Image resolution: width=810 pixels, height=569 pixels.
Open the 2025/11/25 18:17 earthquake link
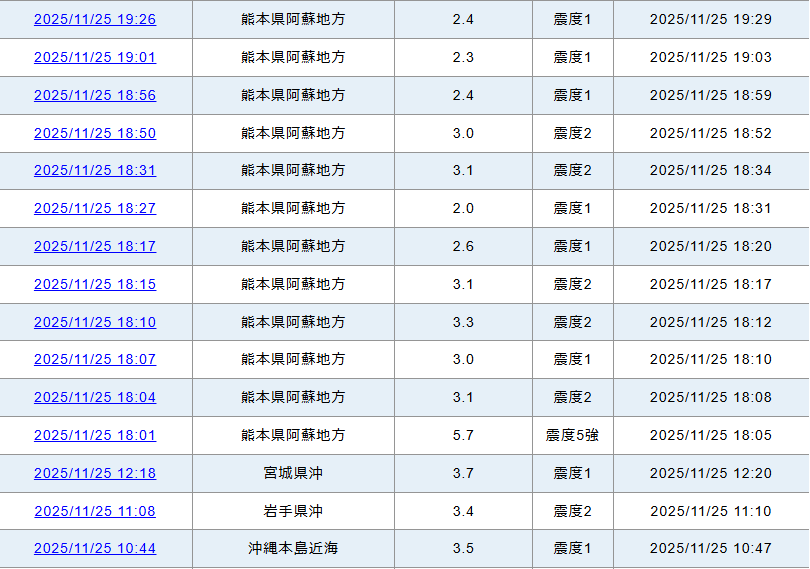[x=95, y=246]
